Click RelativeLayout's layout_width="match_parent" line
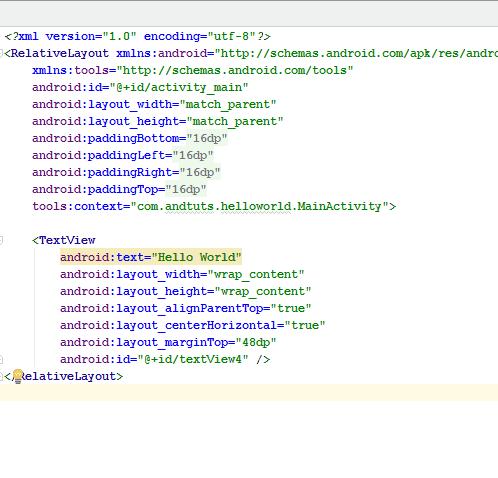This screenshot has height=478, width=498. 154,104
